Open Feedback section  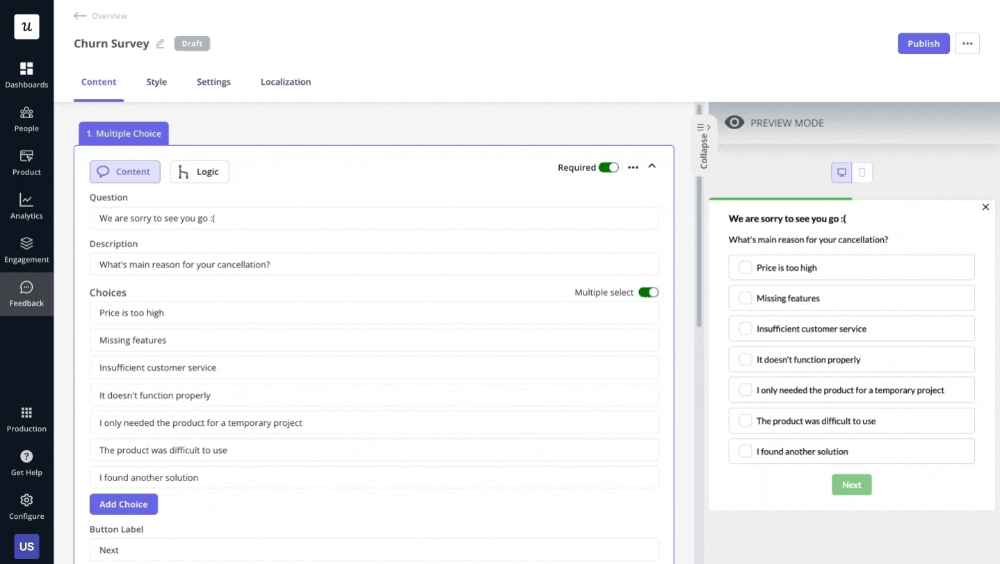pos(26,293)
